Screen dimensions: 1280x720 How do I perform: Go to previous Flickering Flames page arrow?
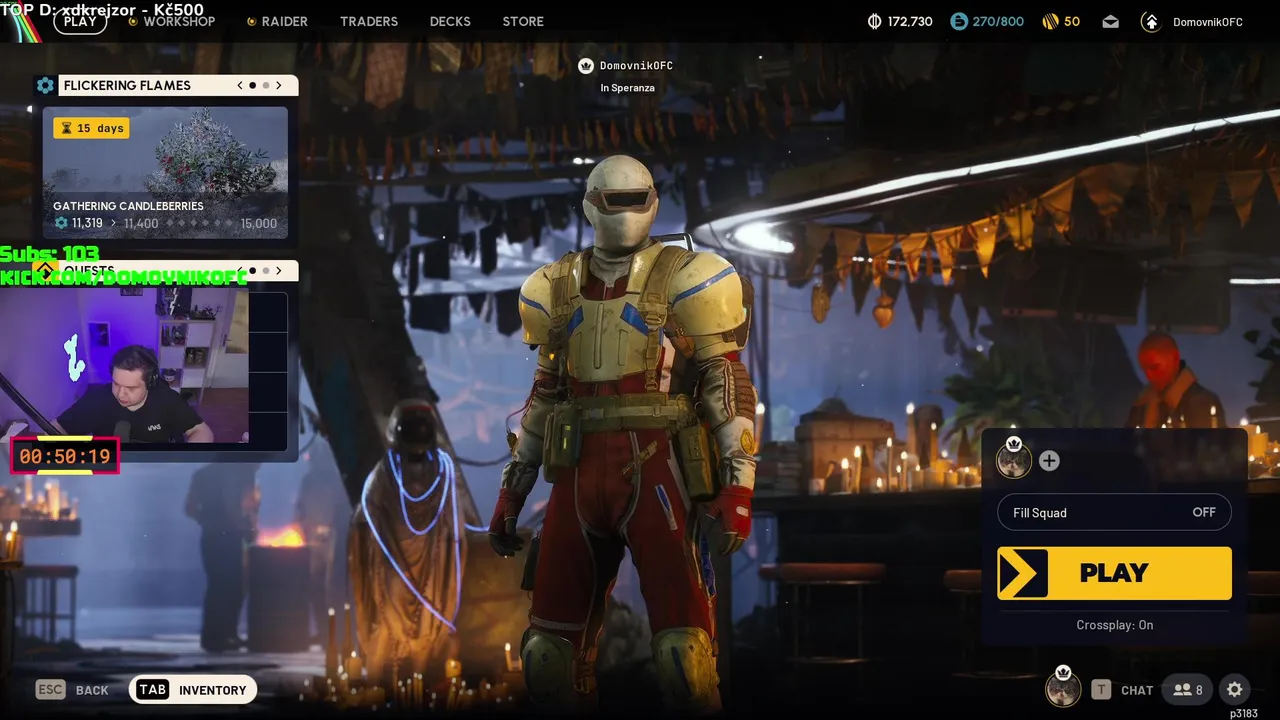(240, 85)
